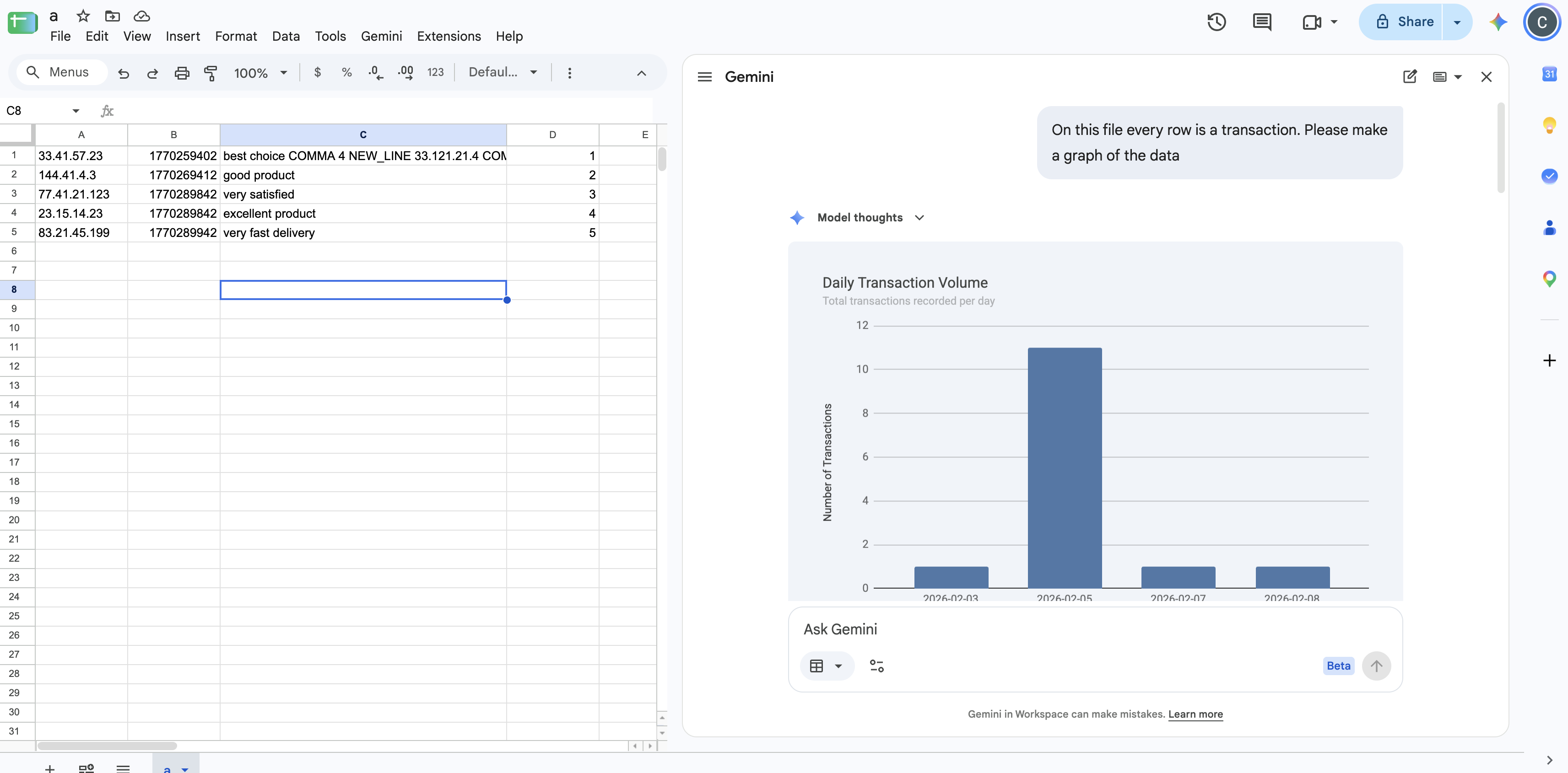Redo the last action
This screenshot has height=773, width=1568.
tap(153, 73)
